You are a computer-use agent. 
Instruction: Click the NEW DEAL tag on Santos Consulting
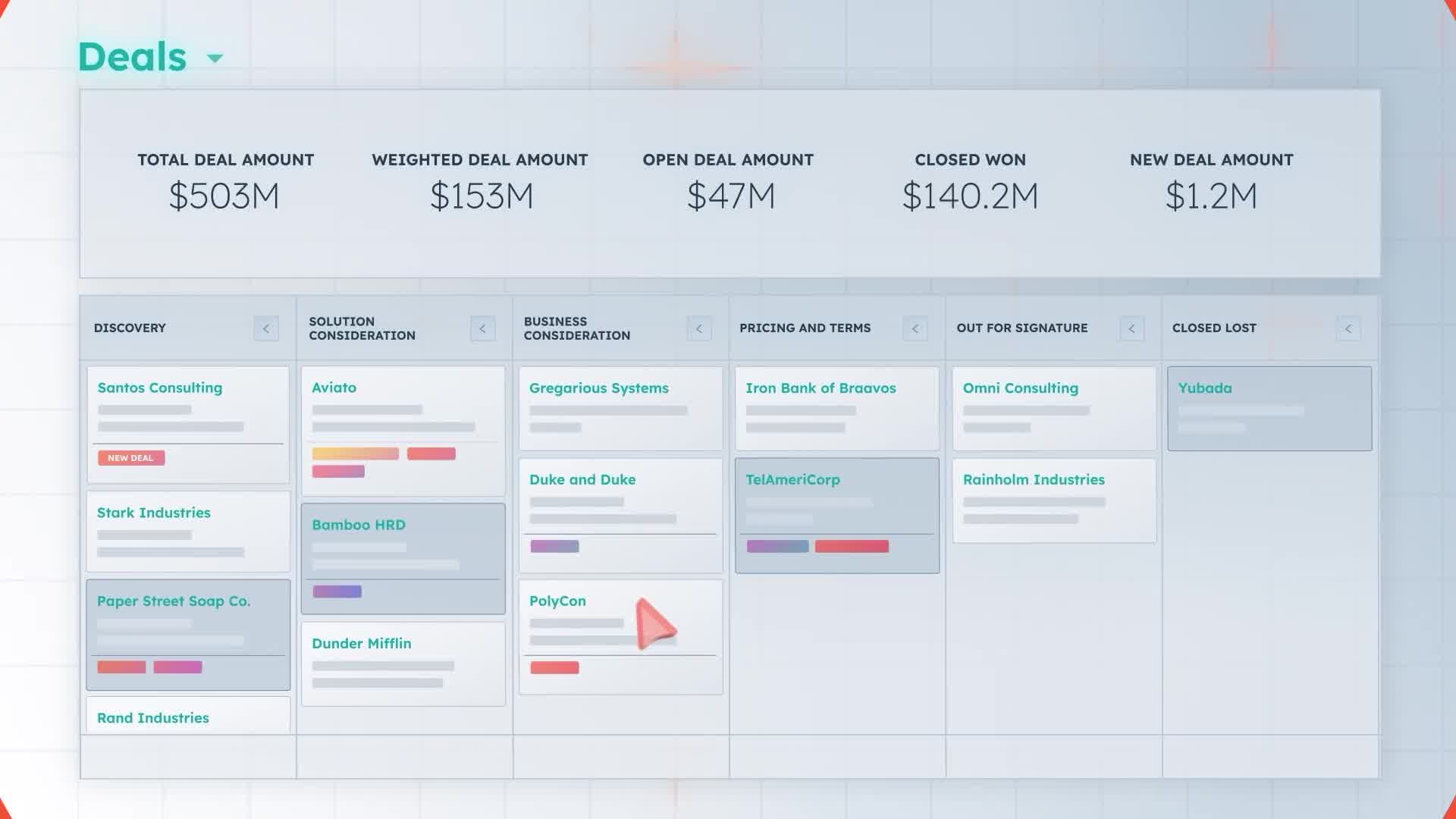(131, 458)
